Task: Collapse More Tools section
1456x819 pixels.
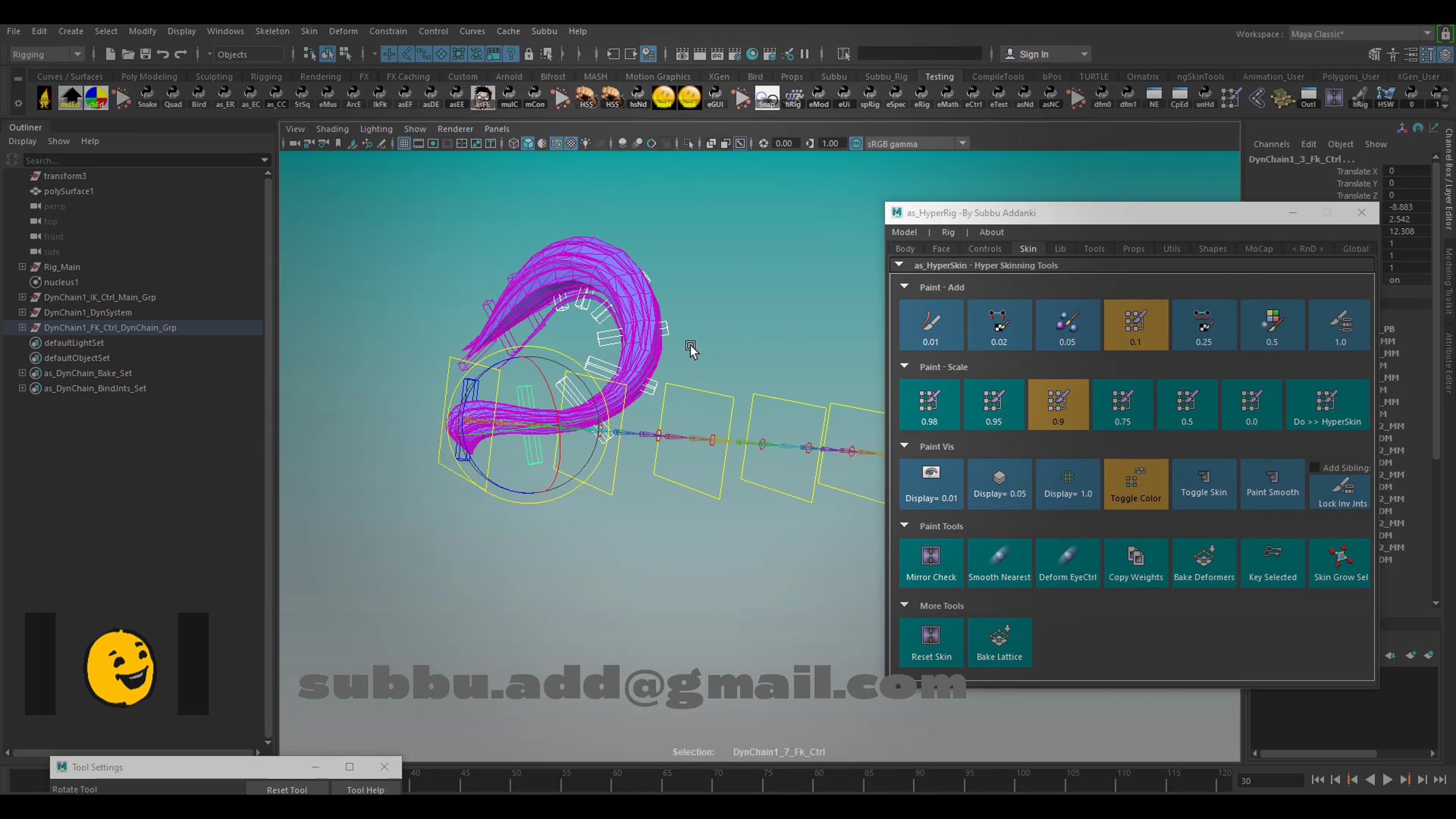Action: (904, 605)
